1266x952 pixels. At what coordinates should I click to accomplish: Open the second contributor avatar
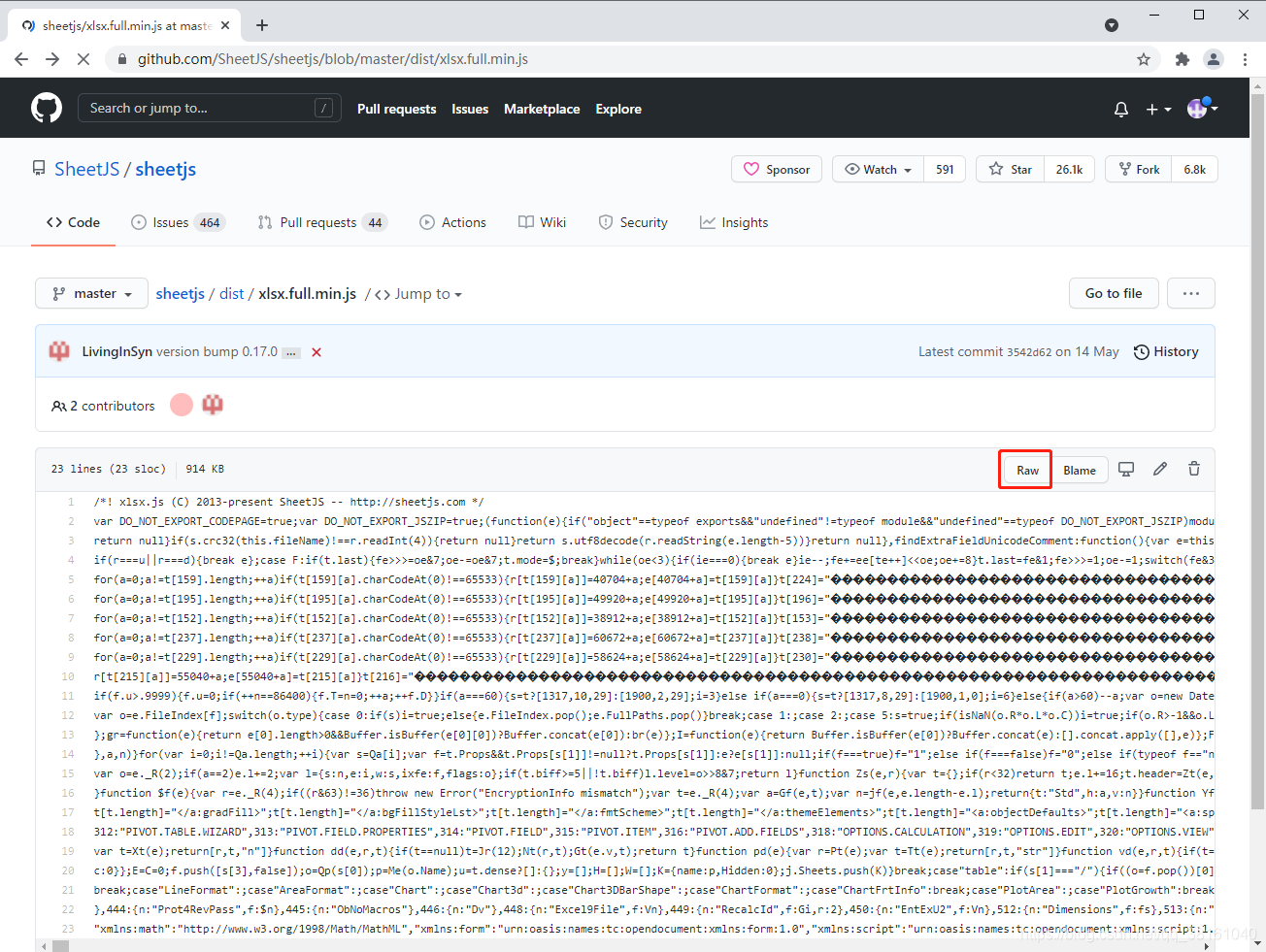213,405
